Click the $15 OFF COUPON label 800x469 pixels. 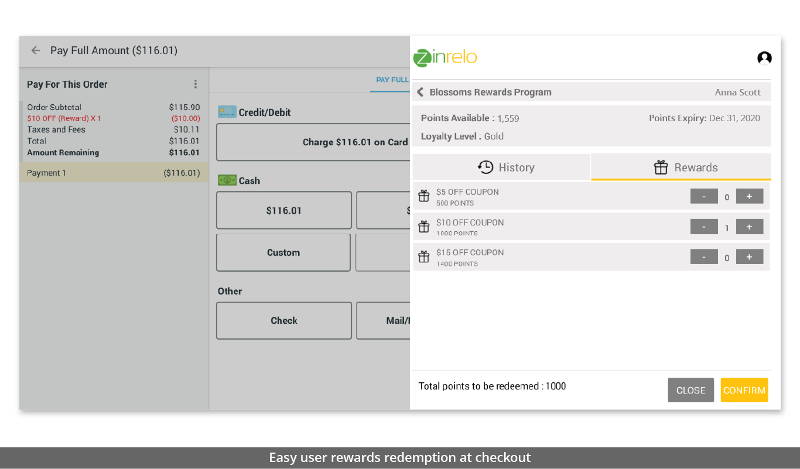[470, 252]
